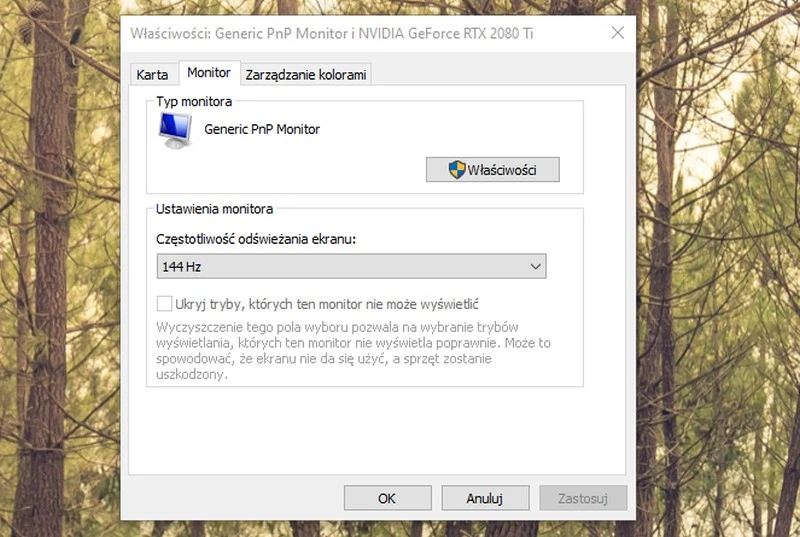The image size is (800, 537).
Task: Click the Częstotliwość odświeżania ekranu label
Action: 256,240
